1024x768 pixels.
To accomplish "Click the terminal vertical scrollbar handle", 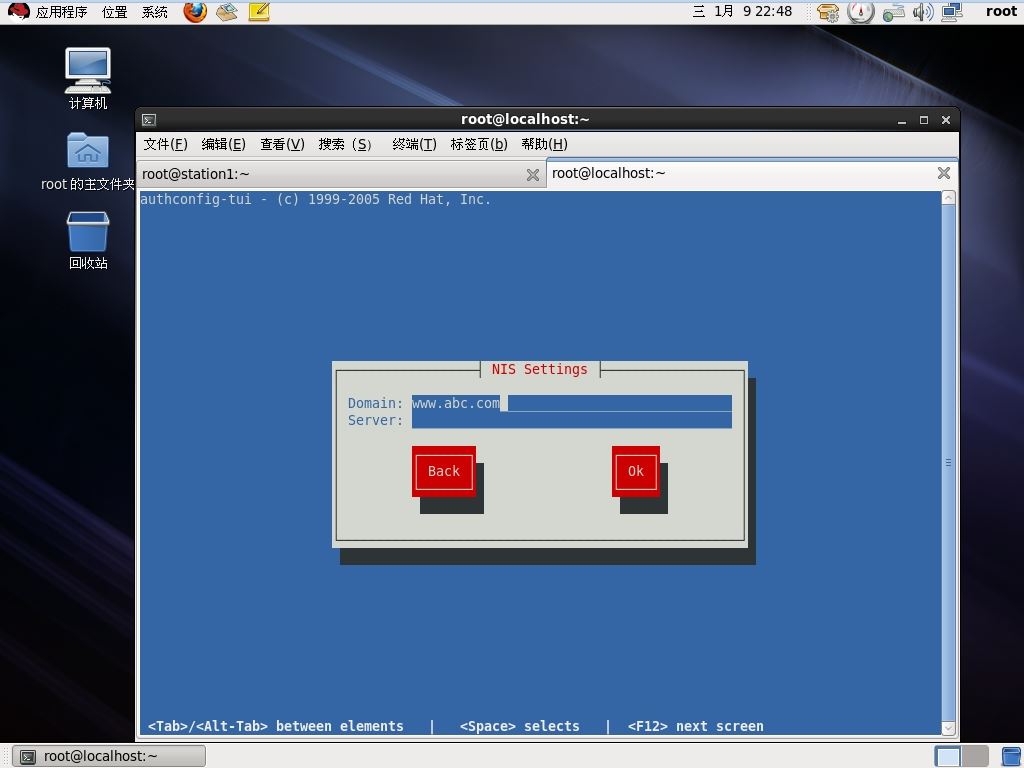I will pyautogui.click(x=948, y=463).
